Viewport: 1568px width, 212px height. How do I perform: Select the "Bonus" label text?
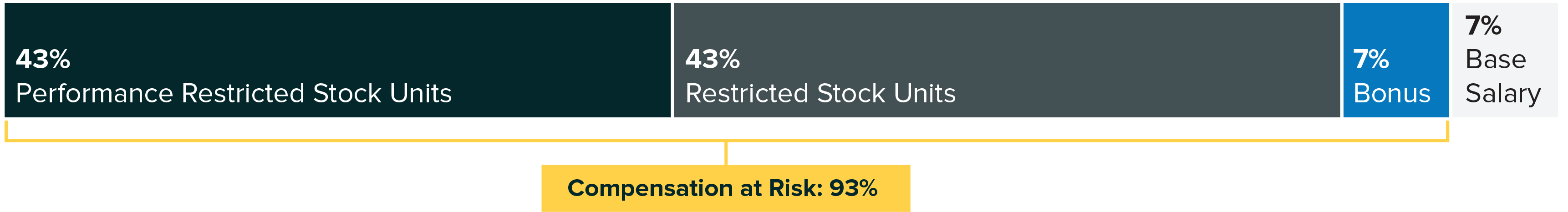1391,94
